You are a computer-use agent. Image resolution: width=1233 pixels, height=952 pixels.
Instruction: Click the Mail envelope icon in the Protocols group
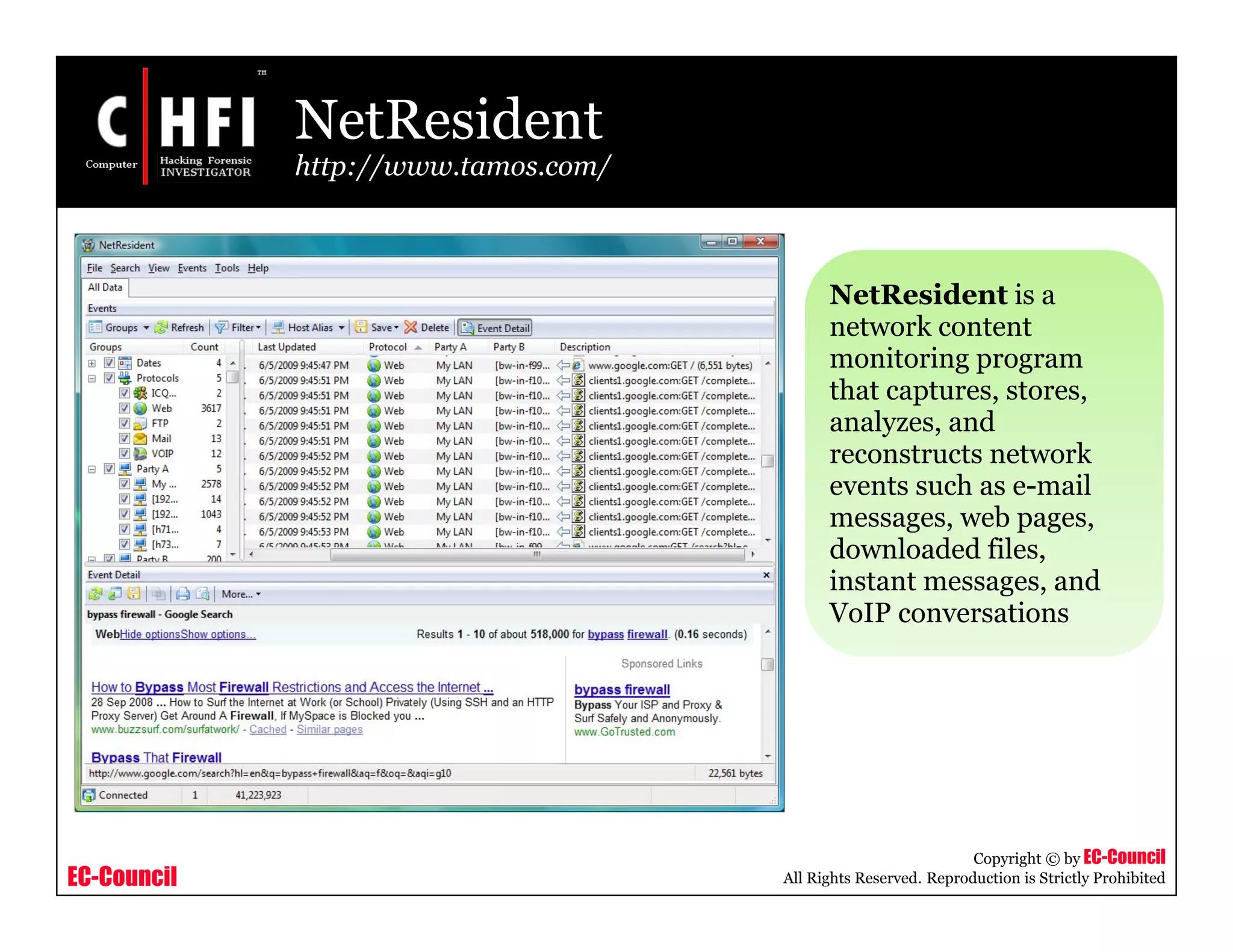click(140, 438)
